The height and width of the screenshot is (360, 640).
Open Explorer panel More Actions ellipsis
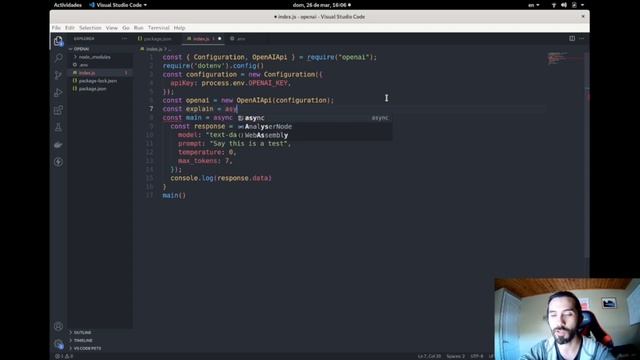(x=124, y=38)
